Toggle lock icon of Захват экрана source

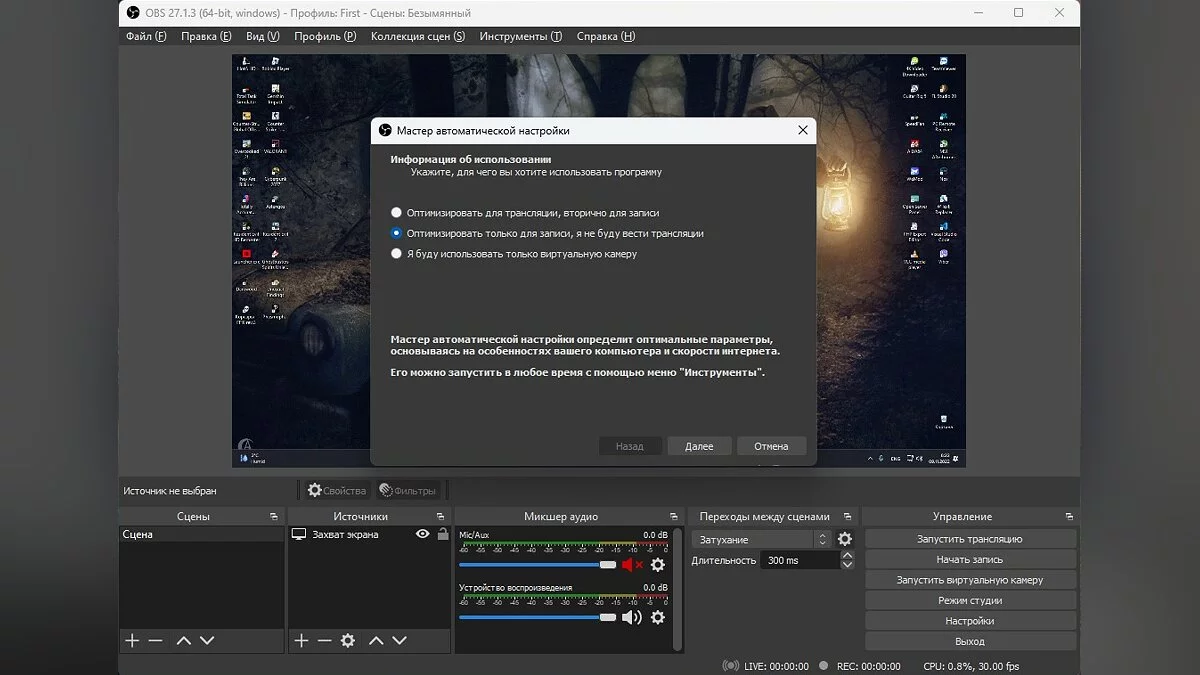click(x=442, y=534)
